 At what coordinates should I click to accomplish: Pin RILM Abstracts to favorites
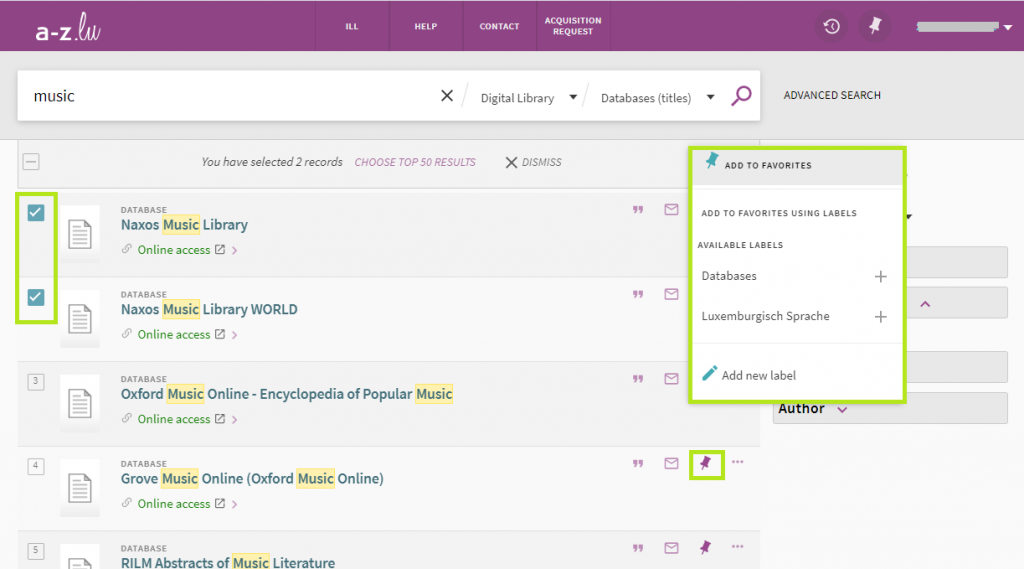point(705,547)
